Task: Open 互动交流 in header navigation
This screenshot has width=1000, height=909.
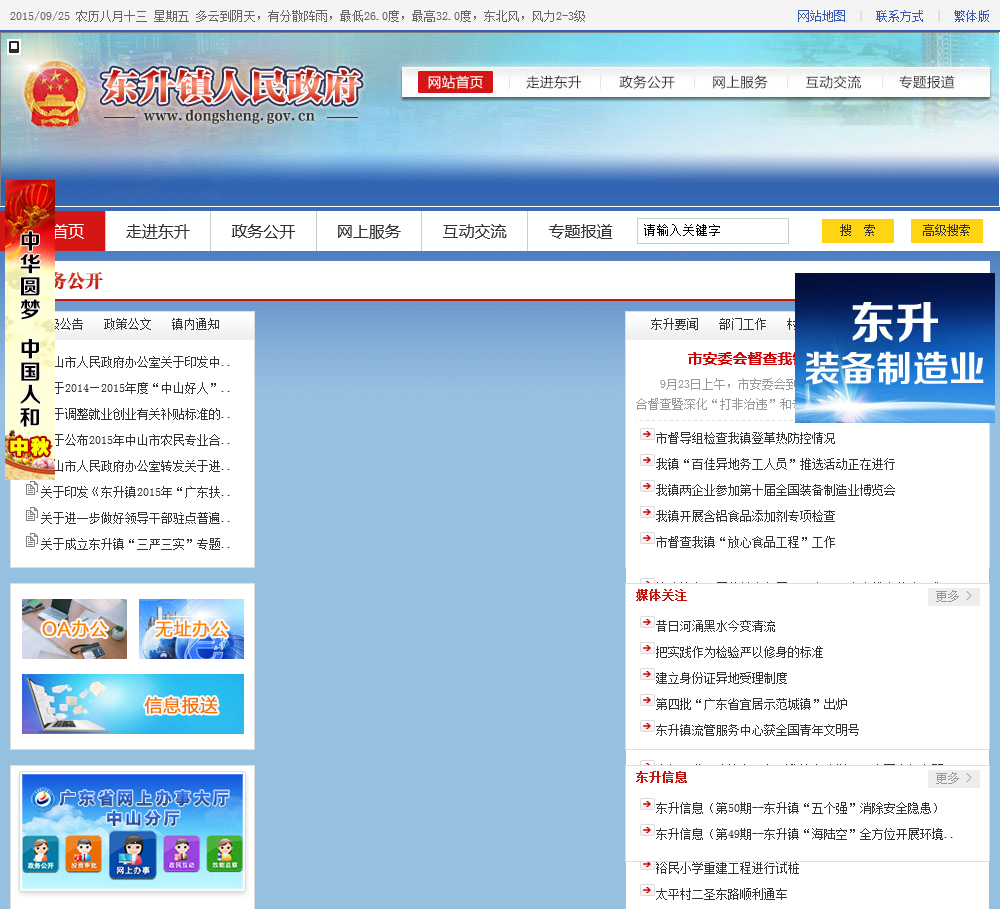Action: [x=833, y=82]
